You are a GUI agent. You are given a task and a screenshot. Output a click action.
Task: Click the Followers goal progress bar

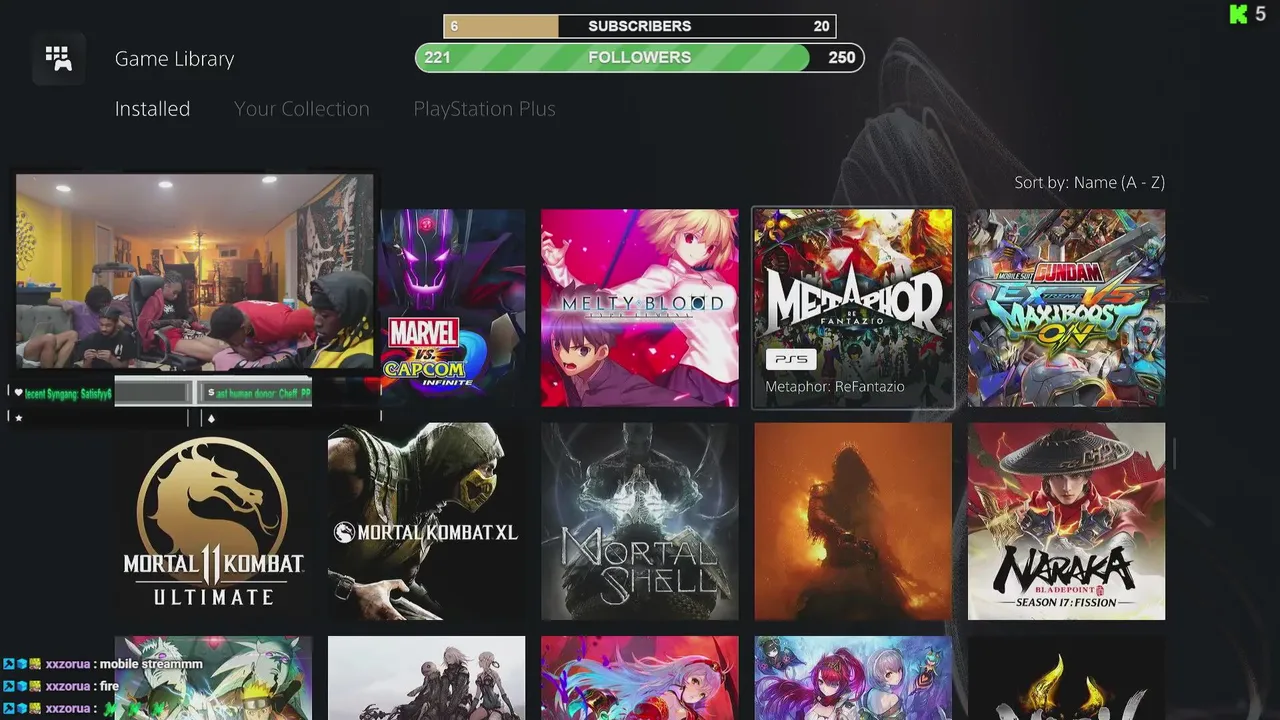[640, 57]
